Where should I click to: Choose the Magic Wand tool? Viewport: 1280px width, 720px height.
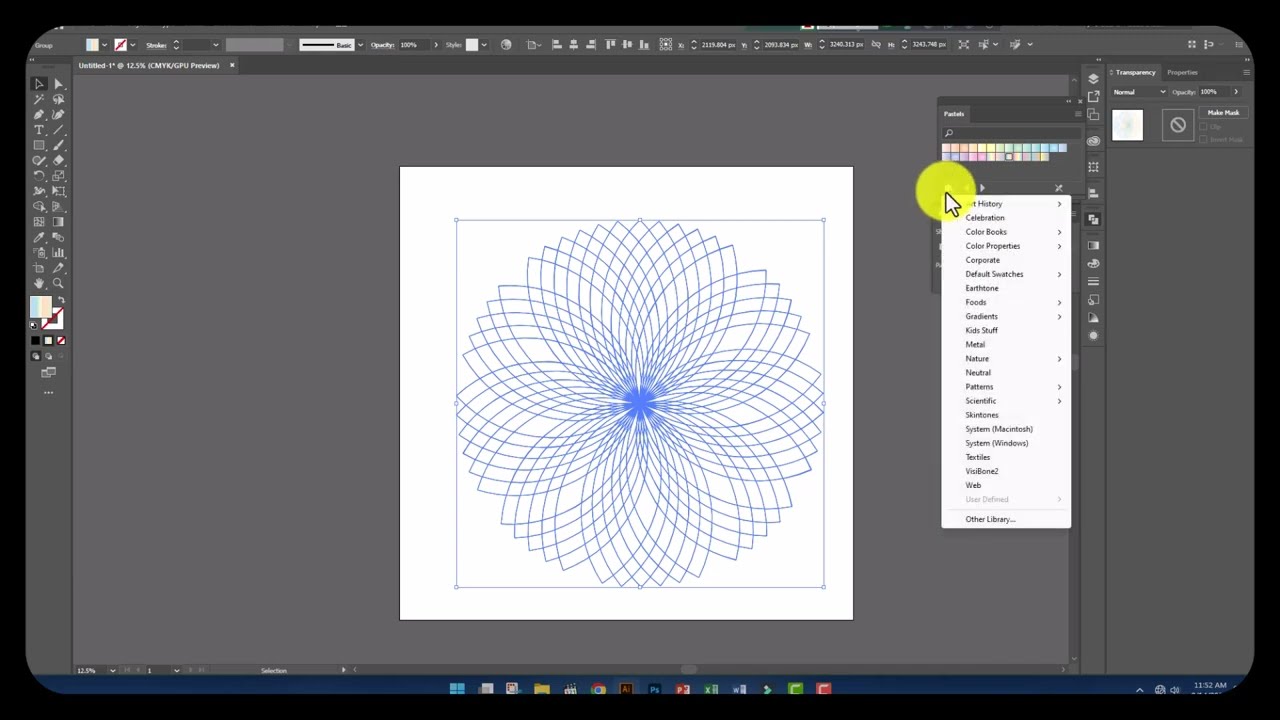(39, 100)
